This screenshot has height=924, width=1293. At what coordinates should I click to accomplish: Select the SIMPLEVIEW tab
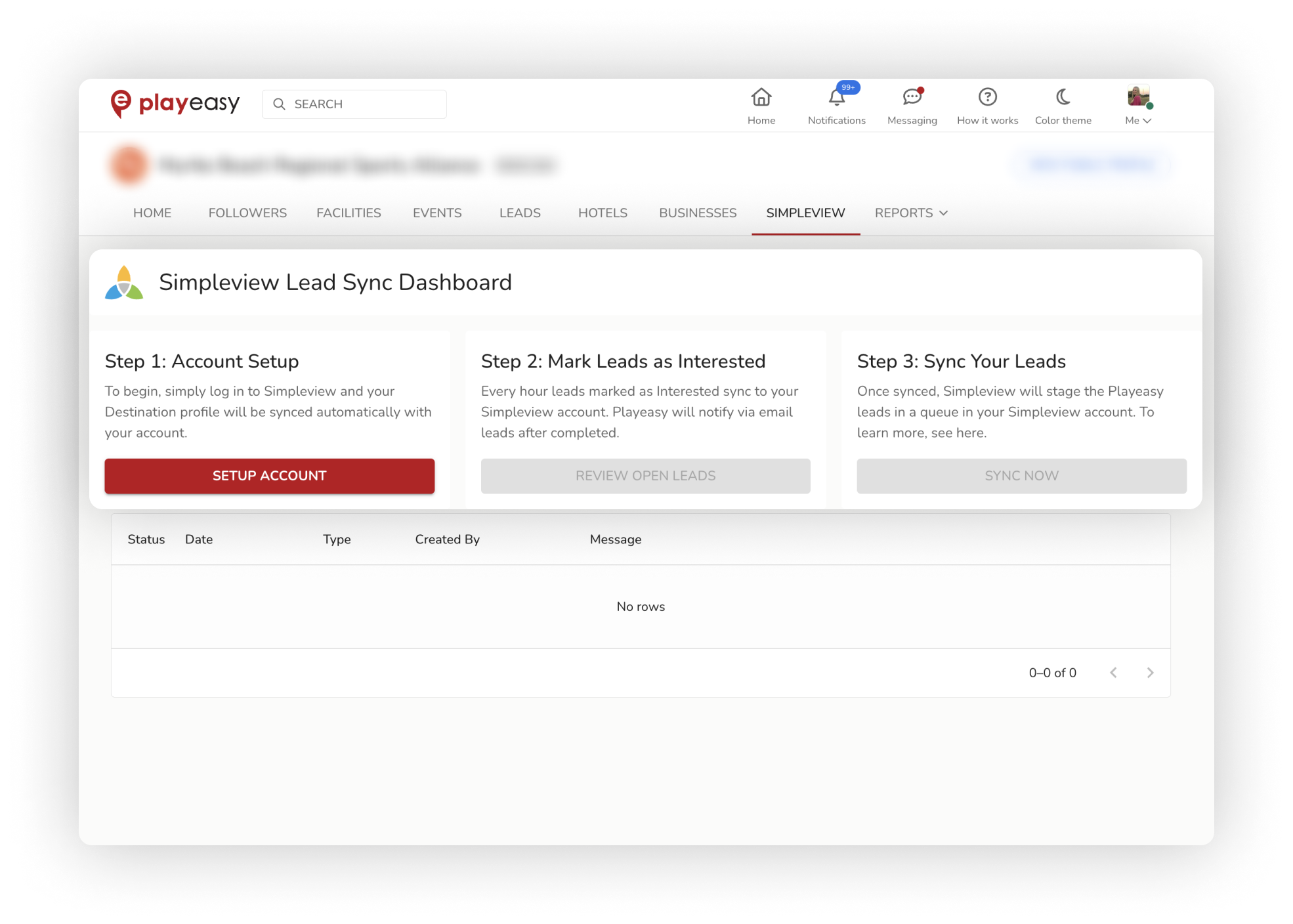pyautogui.click(x=806, y=213)
